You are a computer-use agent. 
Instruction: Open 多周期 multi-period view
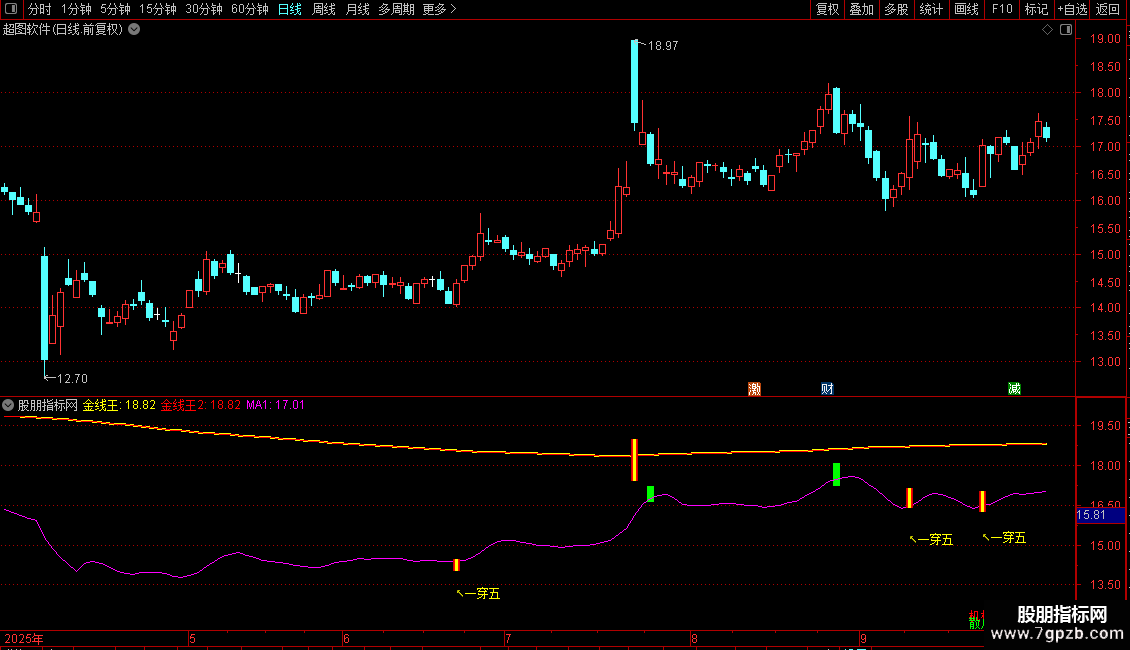pyautogui.click(x=396, y=9)
